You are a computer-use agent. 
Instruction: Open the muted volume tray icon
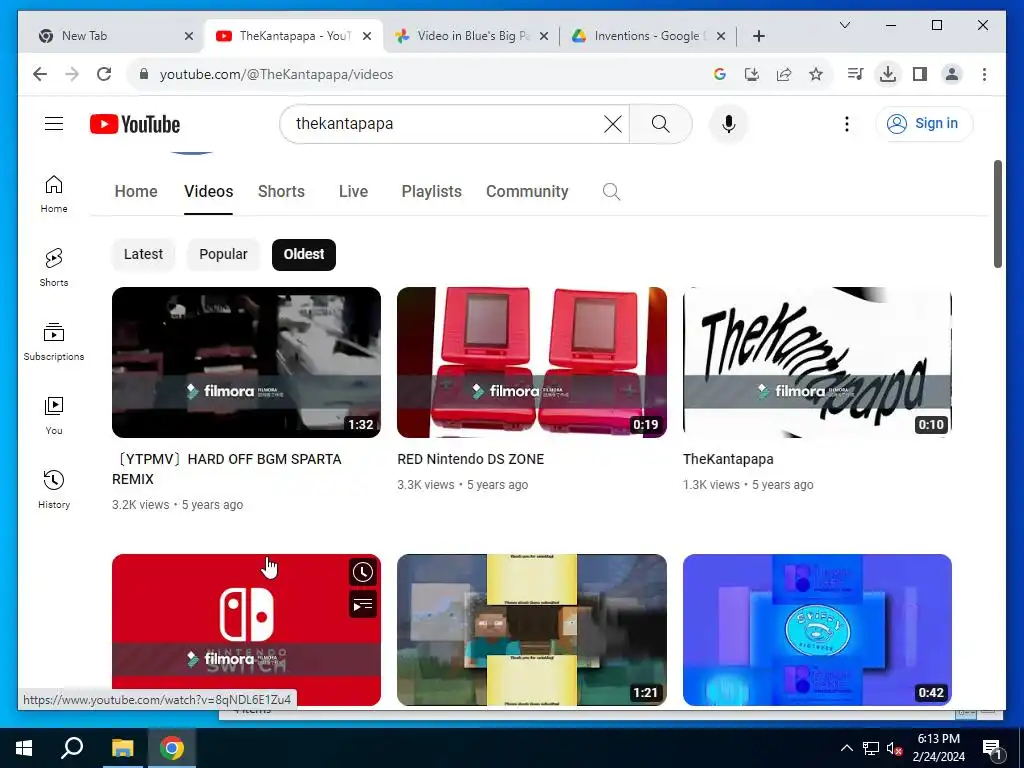click(894, 748)
